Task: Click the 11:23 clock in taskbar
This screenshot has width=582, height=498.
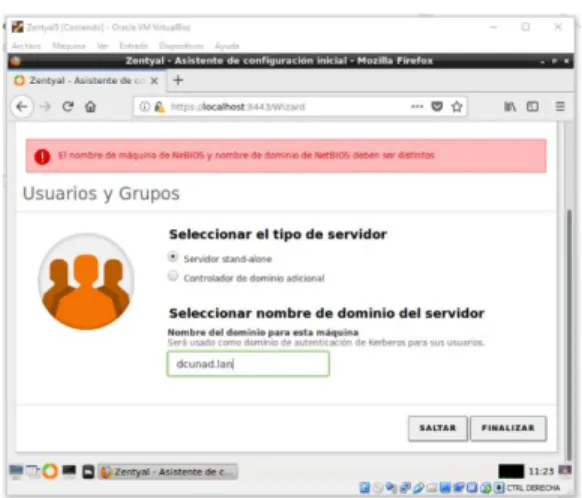Action: [x=541, y=471]
